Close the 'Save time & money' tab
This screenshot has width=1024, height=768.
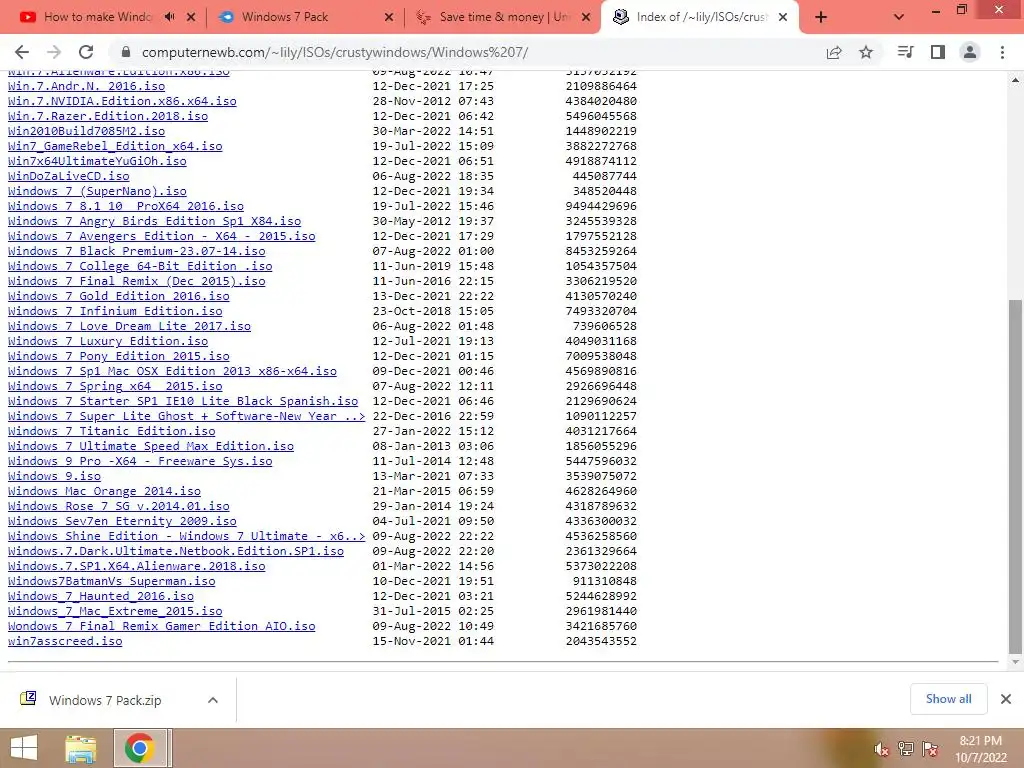tap(586, 17)
